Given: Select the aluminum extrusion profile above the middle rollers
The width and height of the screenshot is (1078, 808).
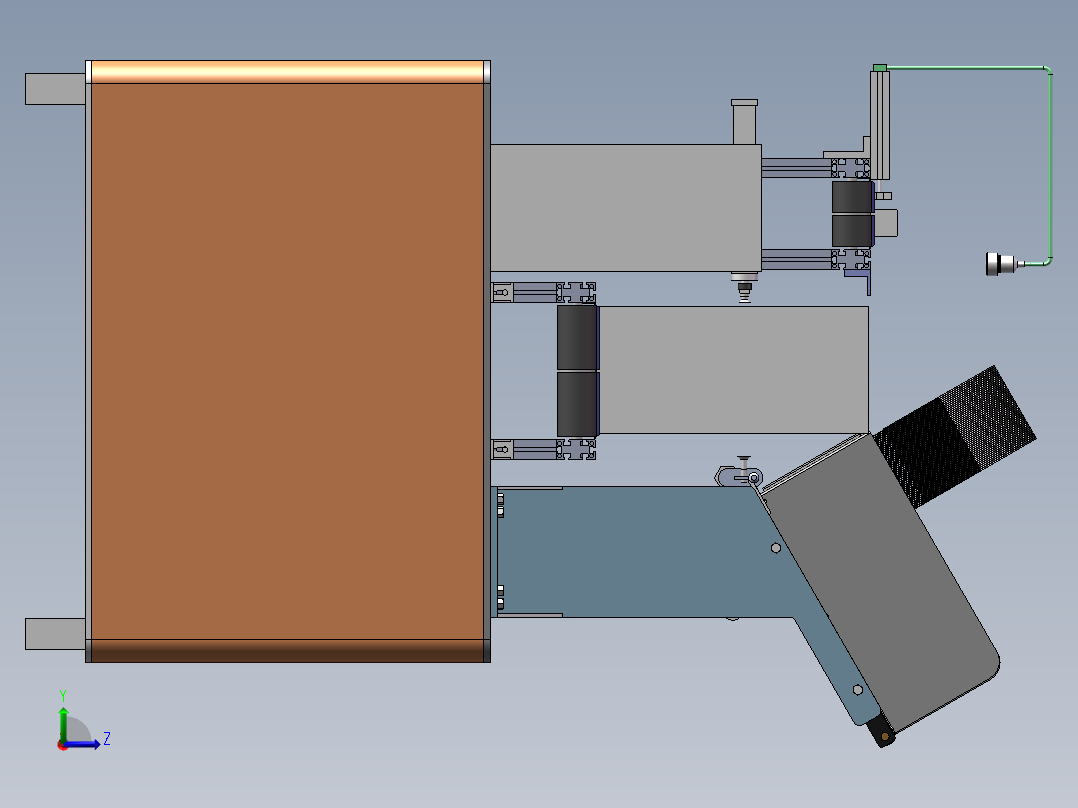Looking at the screenshot, I should point(576,292).
